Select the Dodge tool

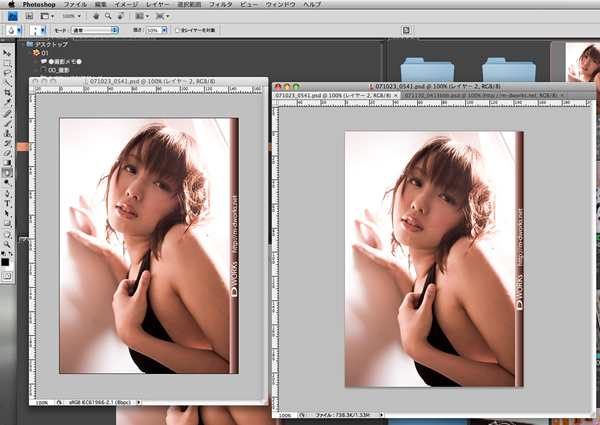[7, 183]
